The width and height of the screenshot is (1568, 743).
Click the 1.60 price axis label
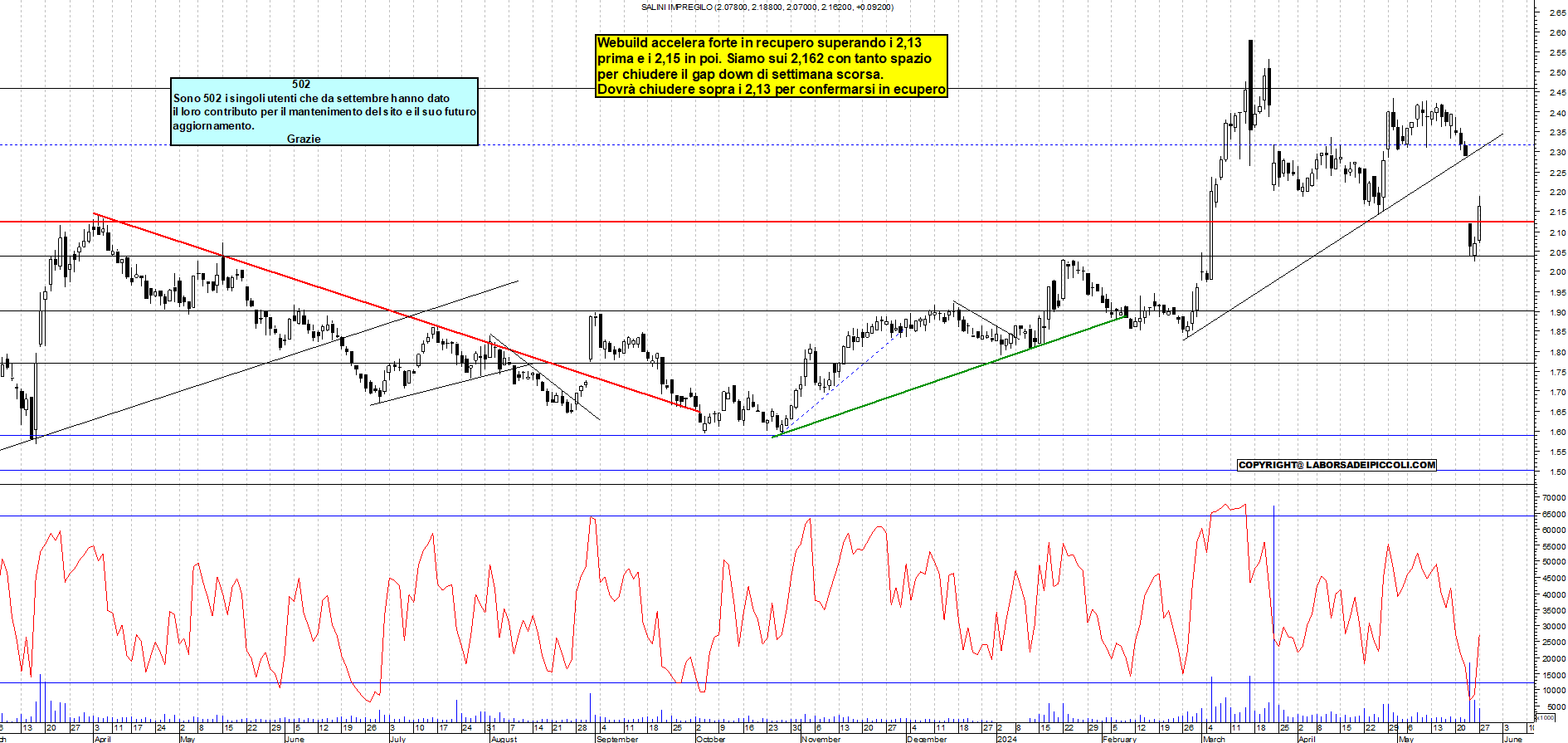(x=1557, y=433)
